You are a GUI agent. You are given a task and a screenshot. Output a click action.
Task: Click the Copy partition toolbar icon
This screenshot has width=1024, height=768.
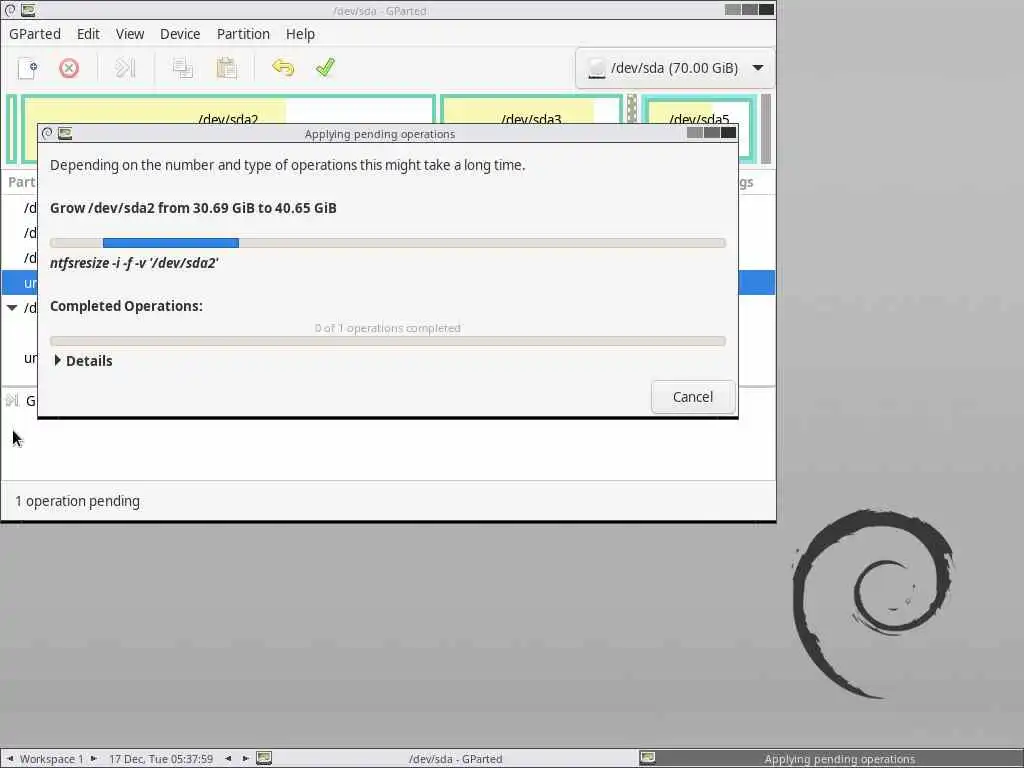click(182, 68)
